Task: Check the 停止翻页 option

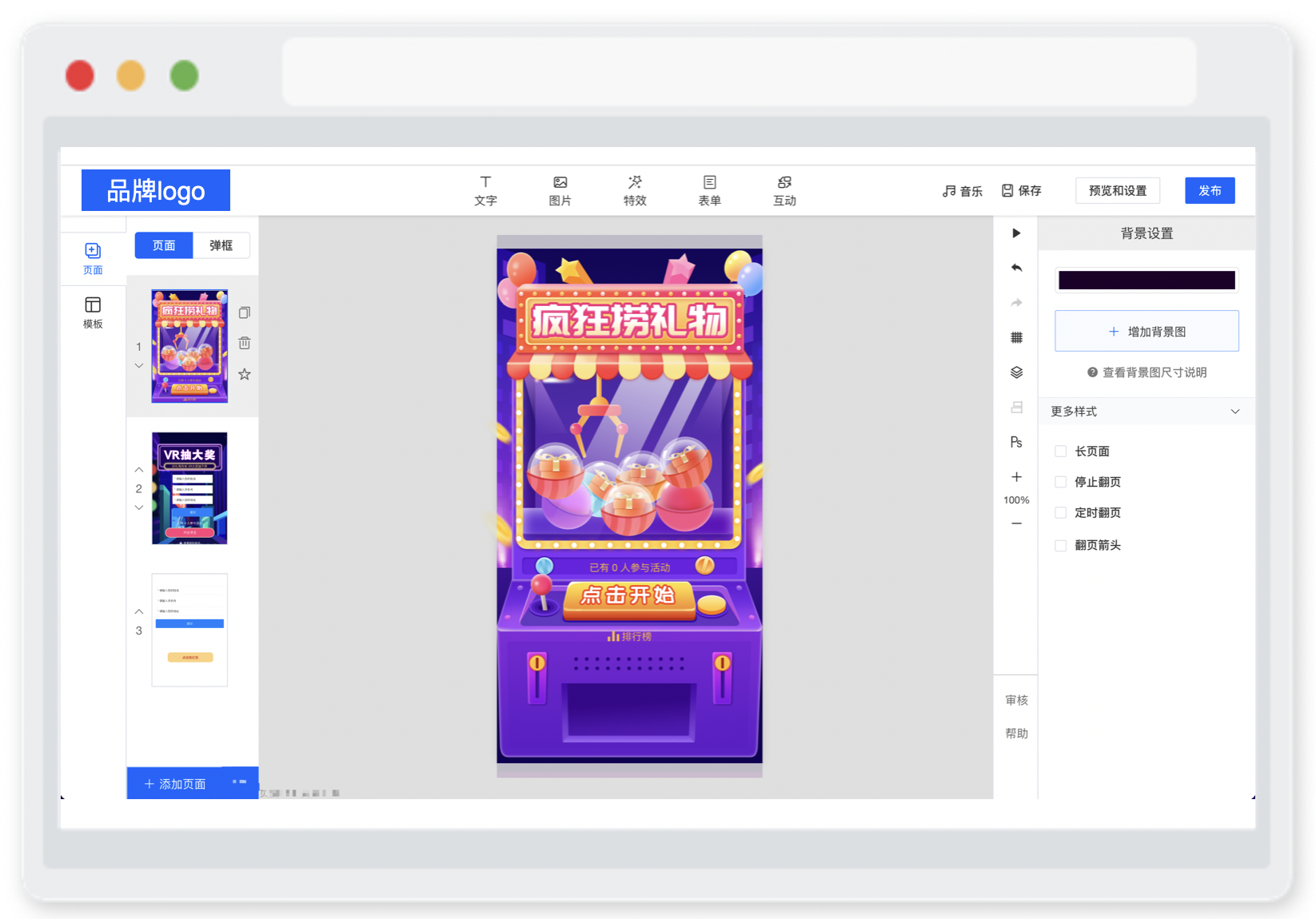Action: [x=1061, y=482]
